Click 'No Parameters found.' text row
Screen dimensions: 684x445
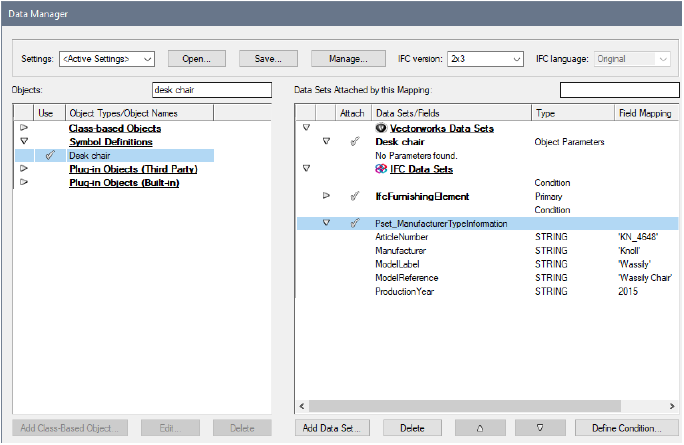[416, 155]
